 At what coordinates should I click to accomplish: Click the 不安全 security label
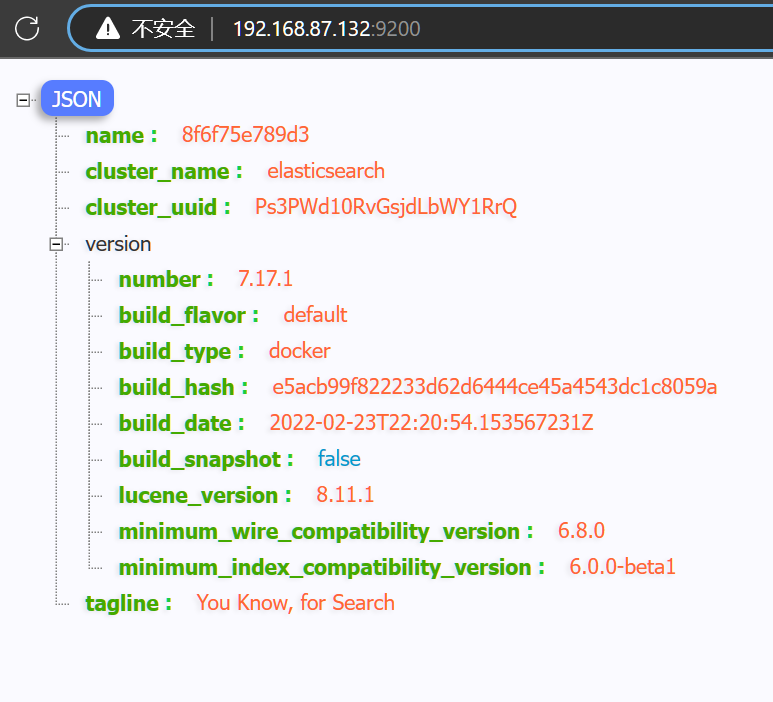[x=163, y=29]
